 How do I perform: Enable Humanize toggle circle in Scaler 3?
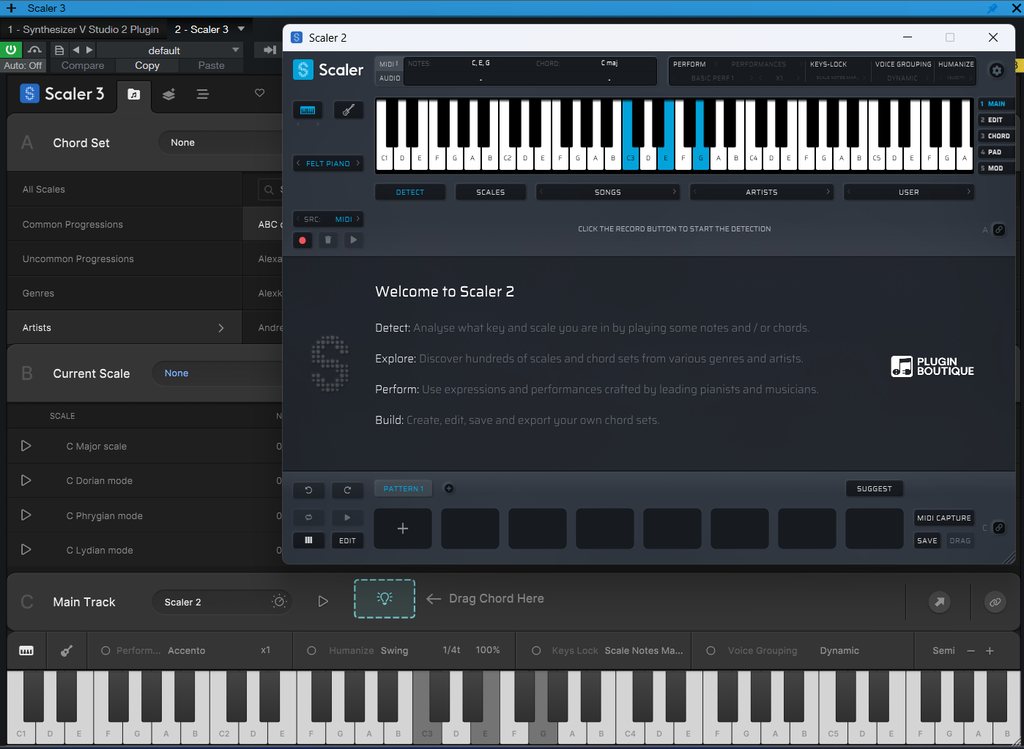click(x=312, y=651)
